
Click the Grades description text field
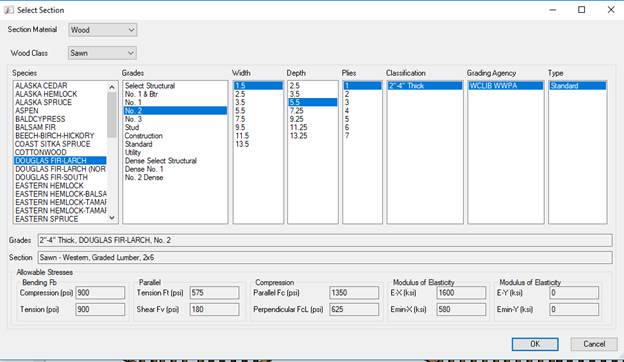click(325, 240)
